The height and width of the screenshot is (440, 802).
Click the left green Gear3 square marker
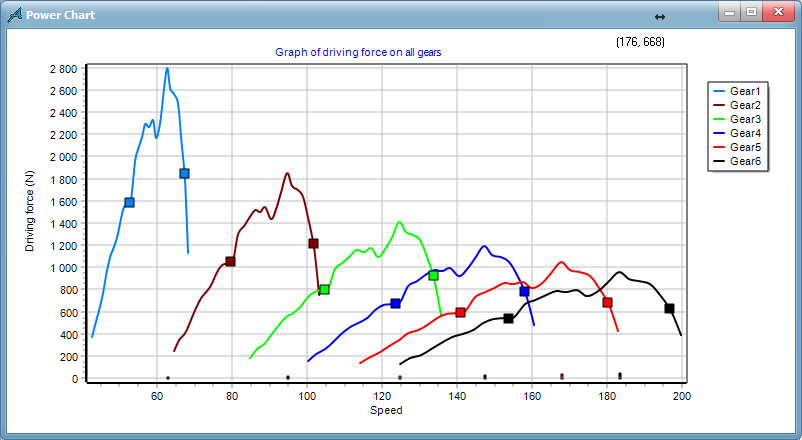coord(324,290)
